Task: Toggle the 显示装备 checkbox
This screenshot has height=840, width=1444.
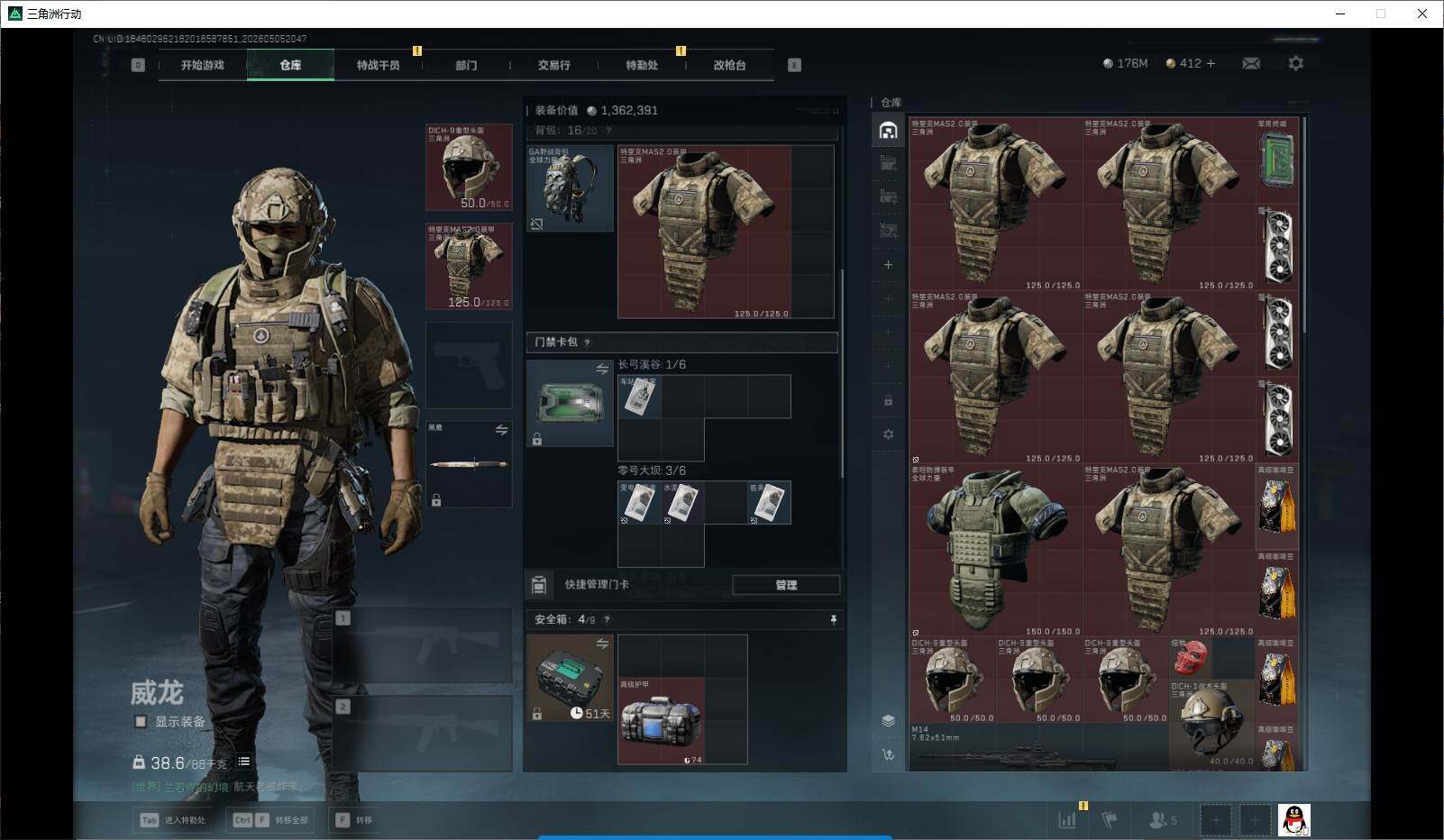Action: tap(140, 721)
